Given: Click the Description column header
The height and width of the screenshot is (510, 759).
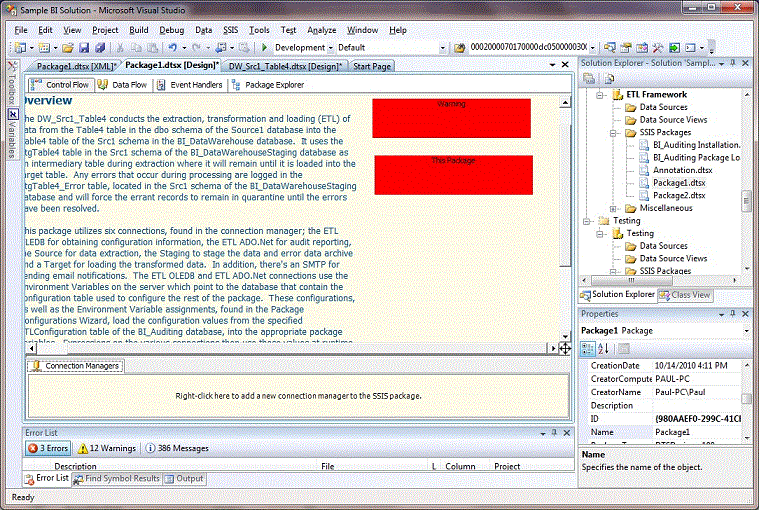Looking at the screenshot, I should (75, 466).
